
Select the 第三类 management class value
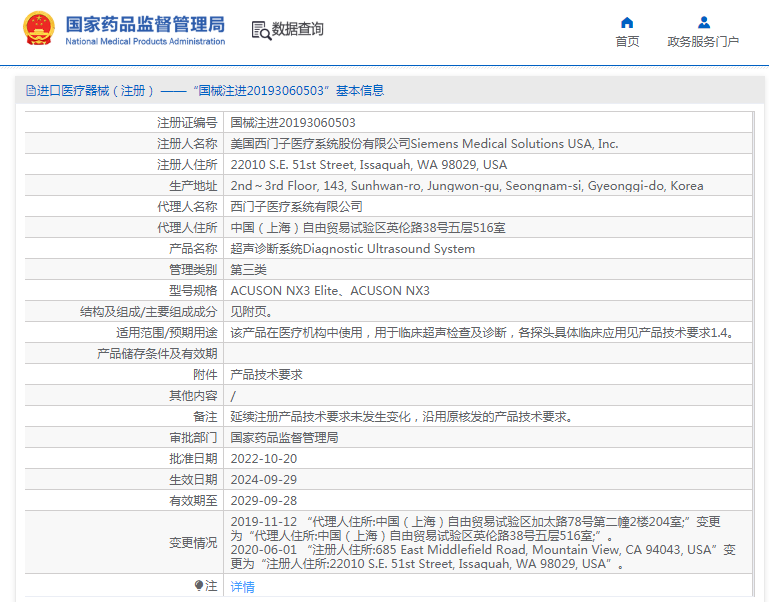249,270
